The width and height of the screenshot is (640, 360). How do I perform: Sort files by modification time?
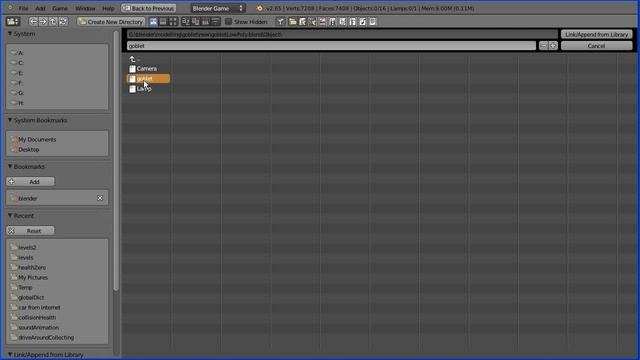205,22
